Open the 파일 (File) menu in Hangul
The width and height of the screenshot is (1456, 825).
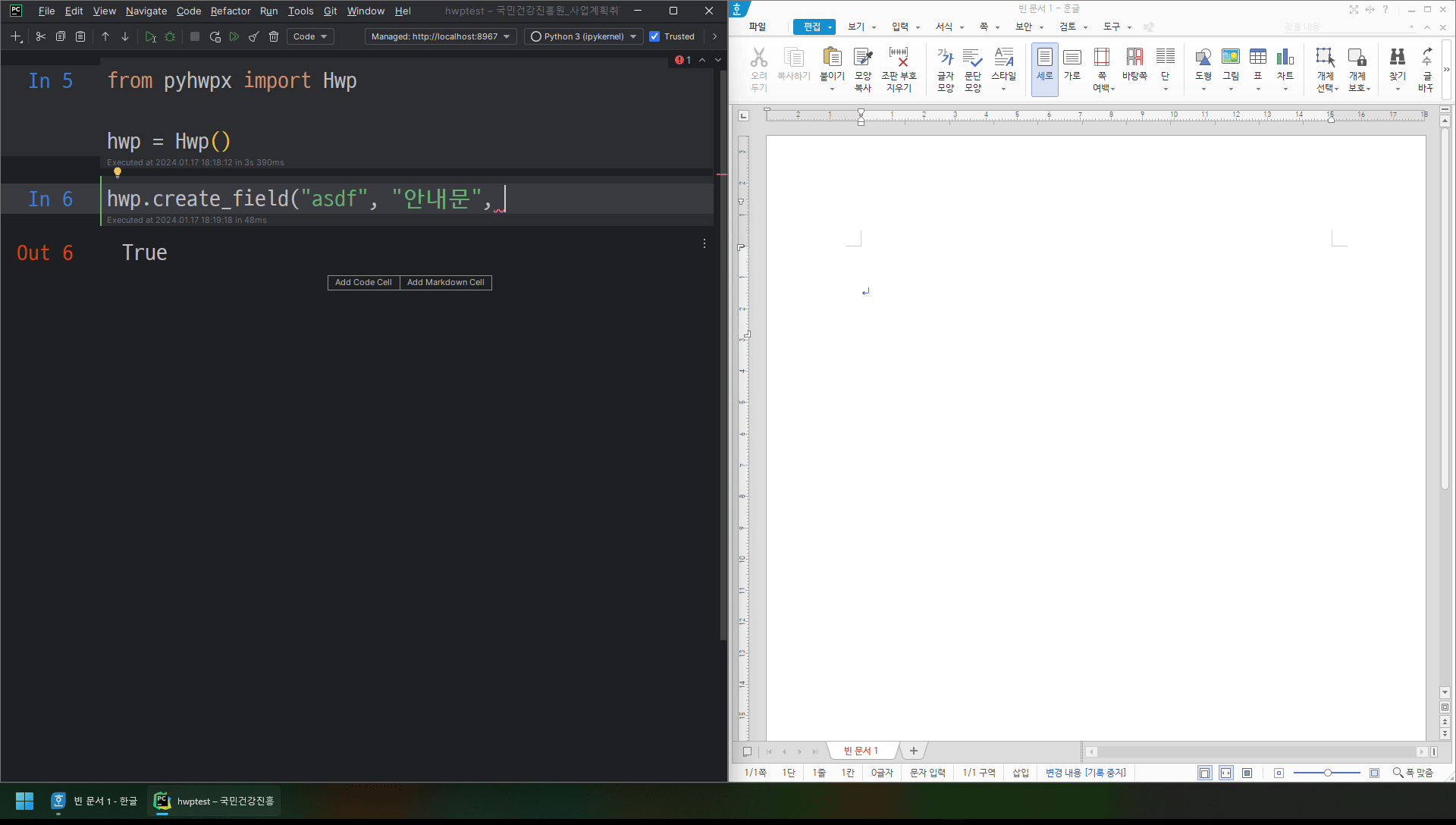[x=757, y=27]
